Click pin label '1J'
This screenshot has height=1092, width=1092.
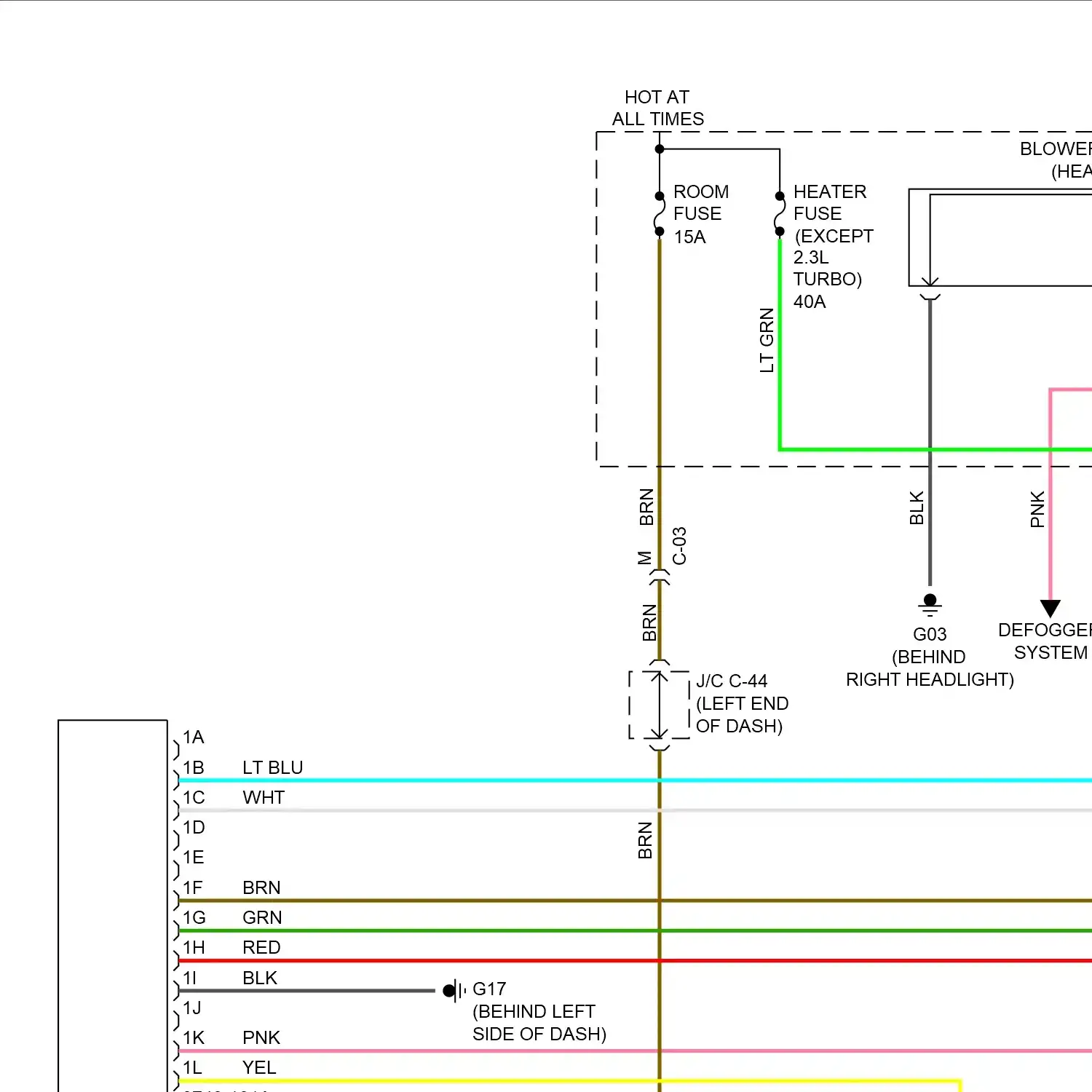[191, 1008]
